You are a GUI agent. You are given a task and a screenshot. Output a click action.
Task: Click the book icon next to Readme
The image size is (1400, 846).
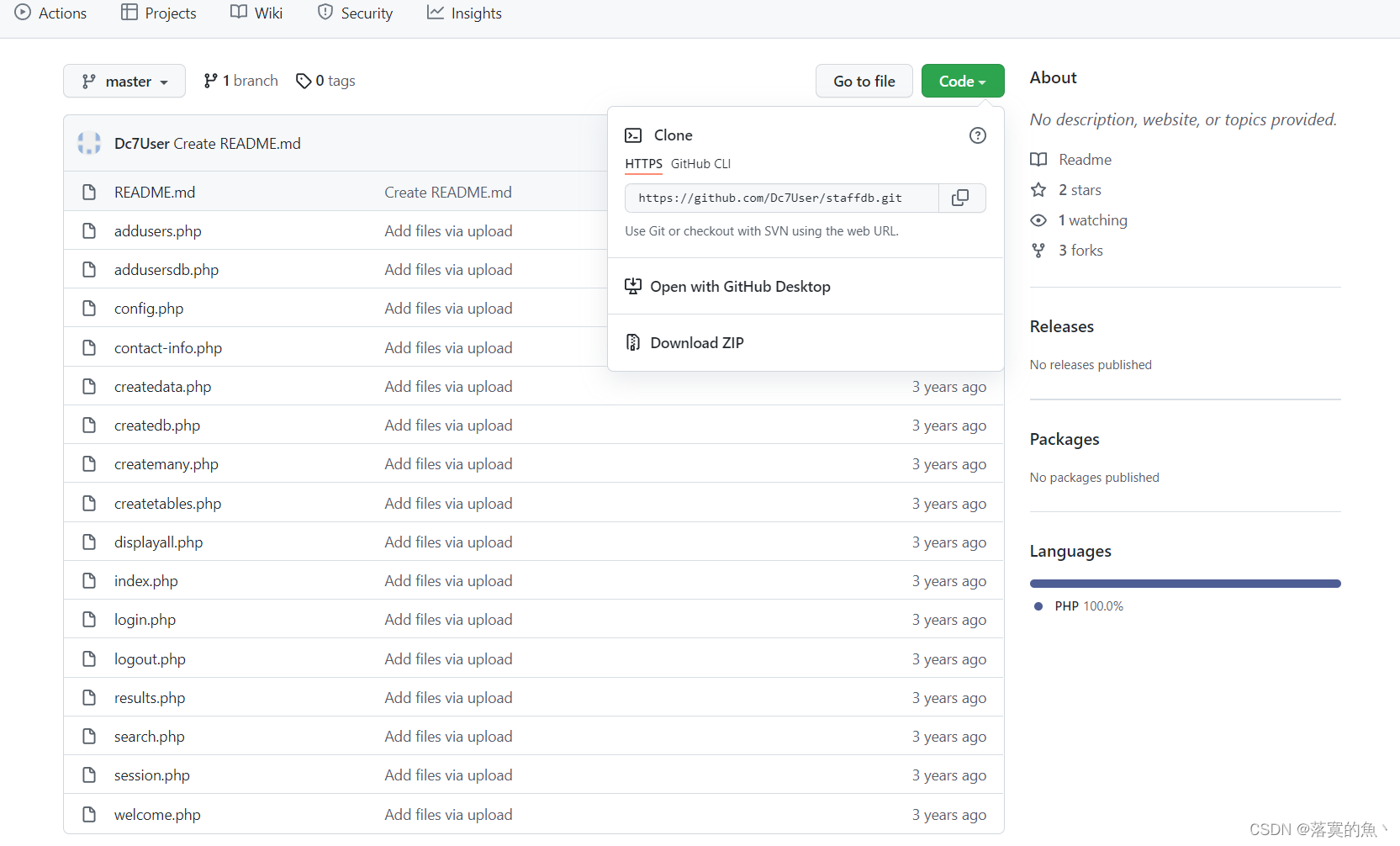(x=1039, y=160)
